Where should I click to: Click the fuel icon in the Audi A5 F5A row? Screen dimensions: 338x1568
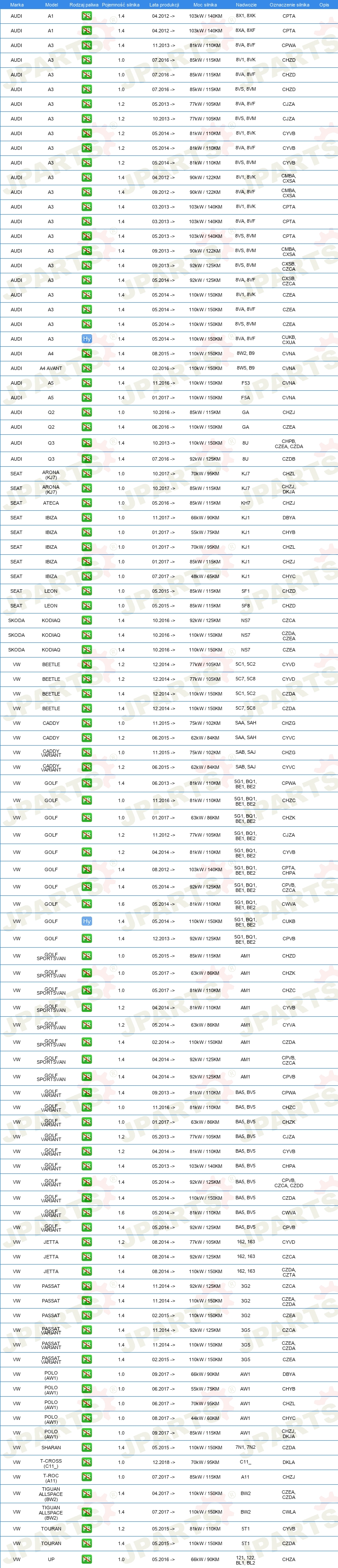click(x=87, y=398)
